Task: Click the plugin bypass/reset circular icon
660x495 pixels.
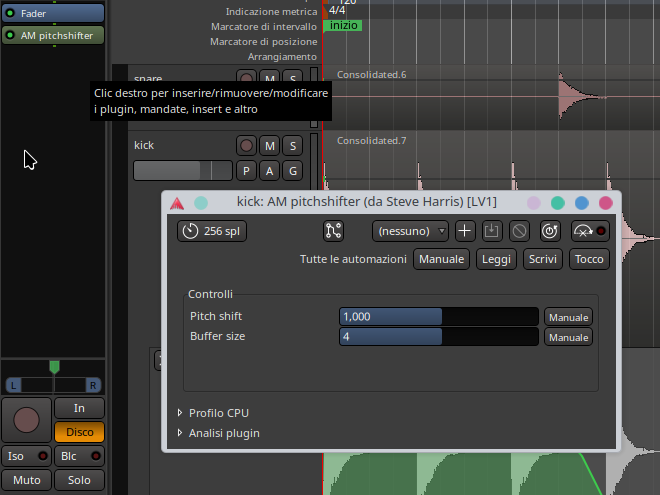Action: coord(548,231)
